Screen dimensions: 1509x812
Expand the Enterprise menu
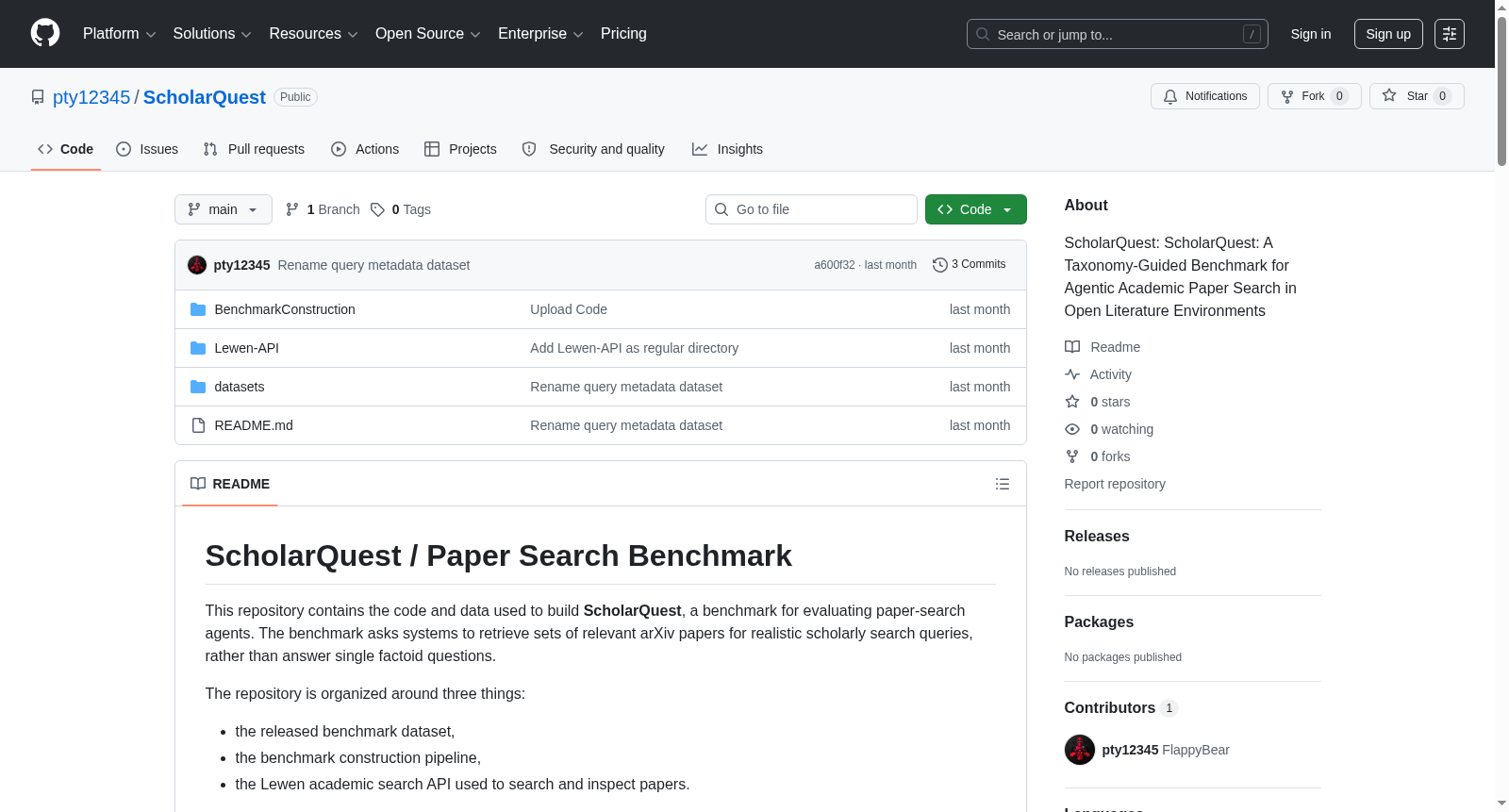pyautogui.click(x=540, y=34)
